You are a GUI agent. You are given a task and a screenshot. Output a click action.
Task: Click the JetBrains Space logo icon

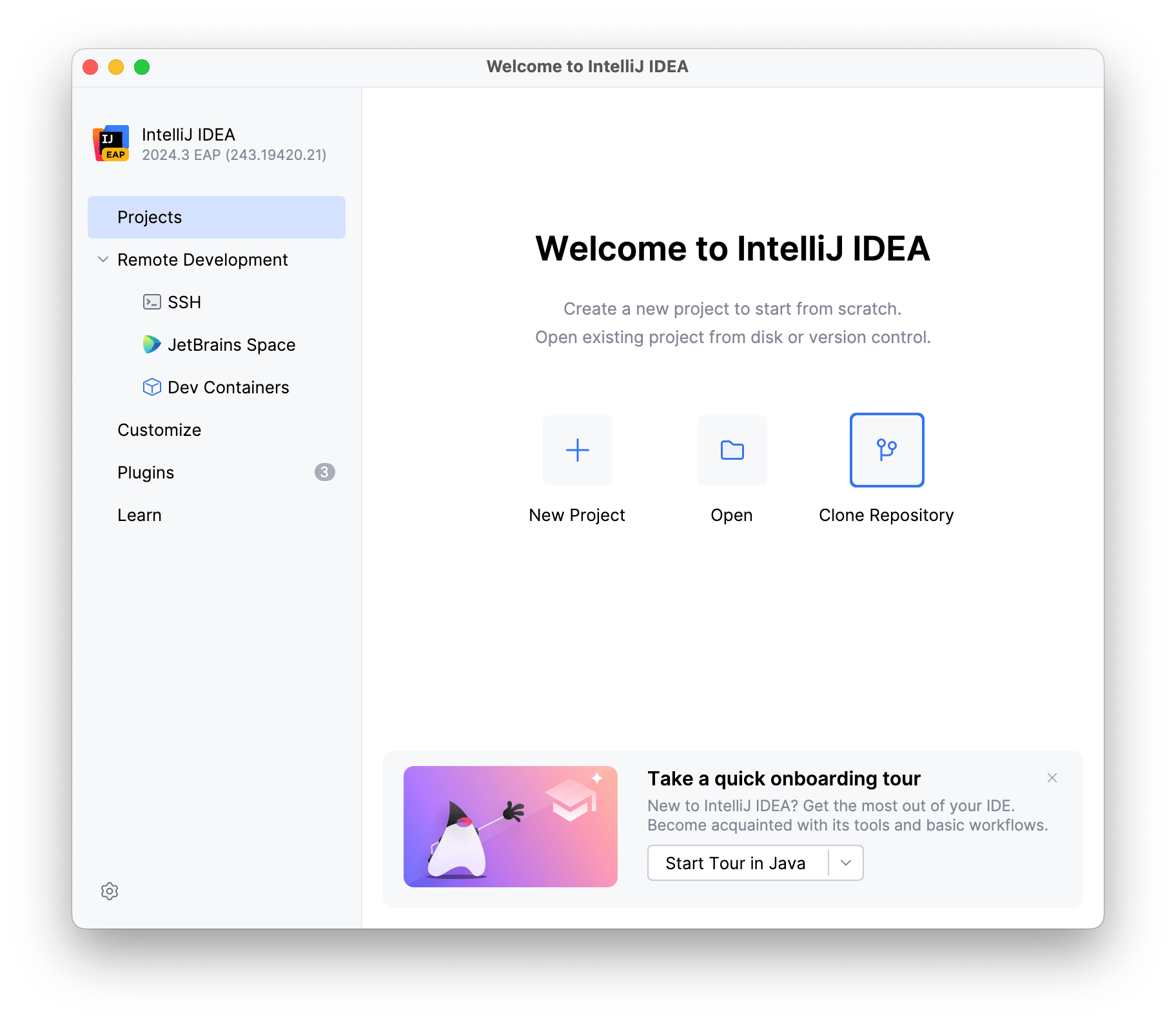pos(152,344)
